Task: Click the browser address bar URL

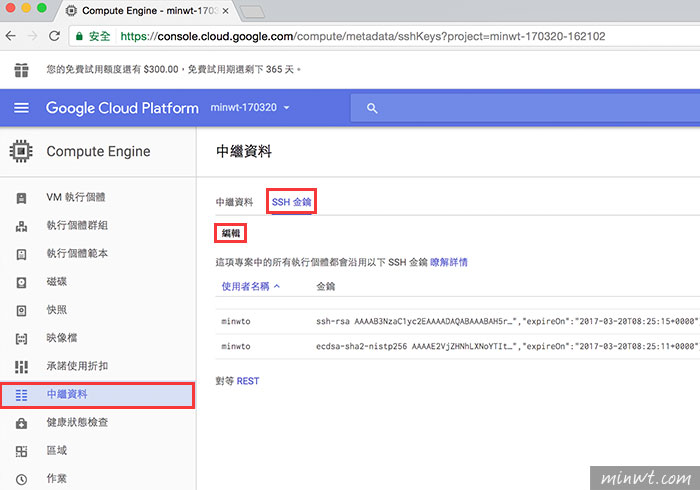Action: (x=362, y=36)
